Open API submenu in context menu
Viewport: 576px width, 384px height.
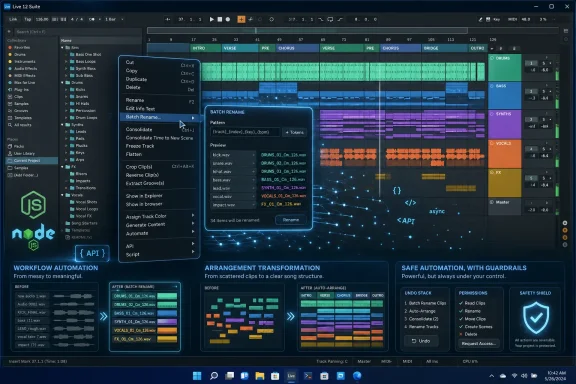[159, 246]
